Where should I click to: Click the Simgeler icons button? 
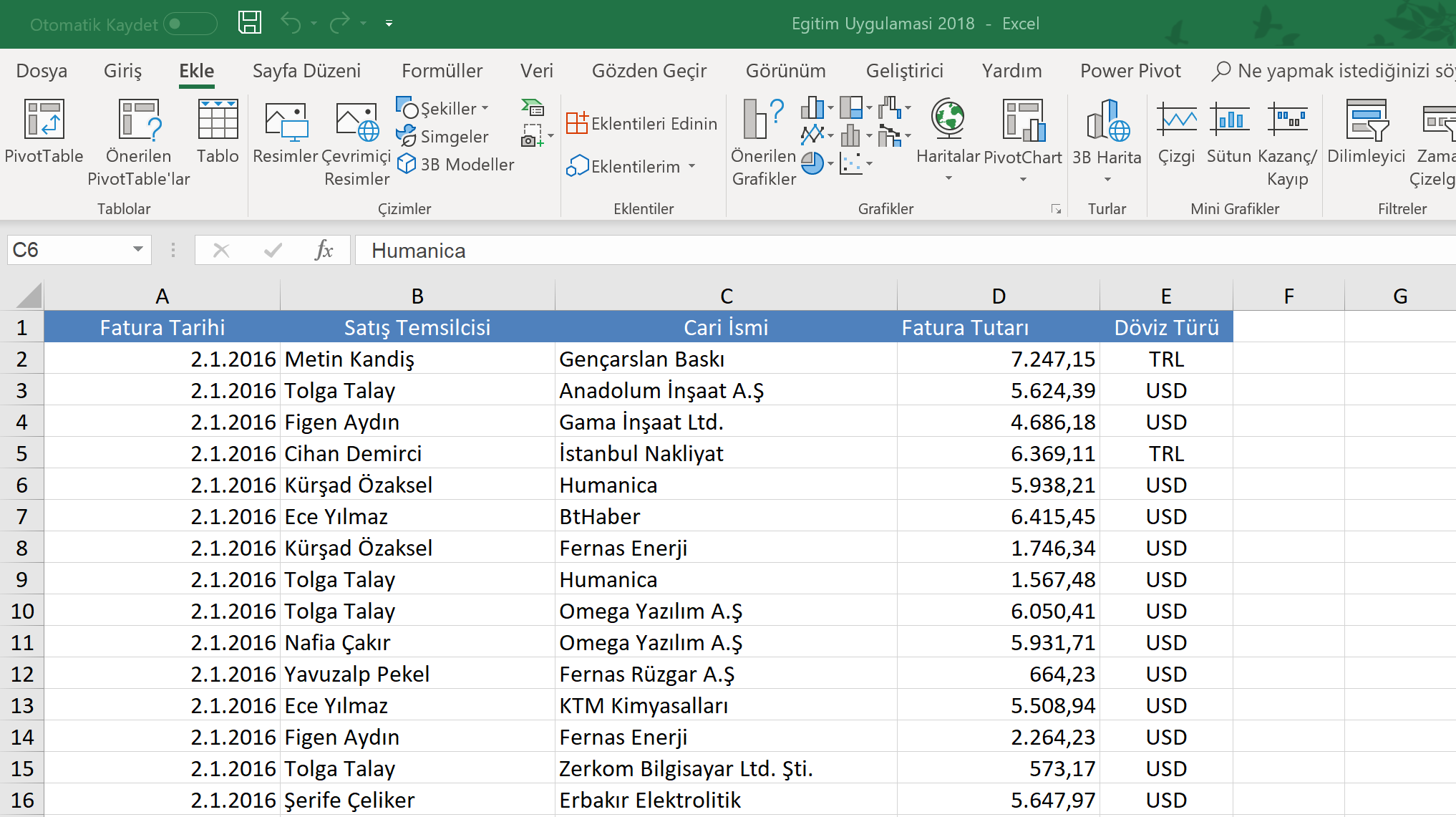[443, 136]
